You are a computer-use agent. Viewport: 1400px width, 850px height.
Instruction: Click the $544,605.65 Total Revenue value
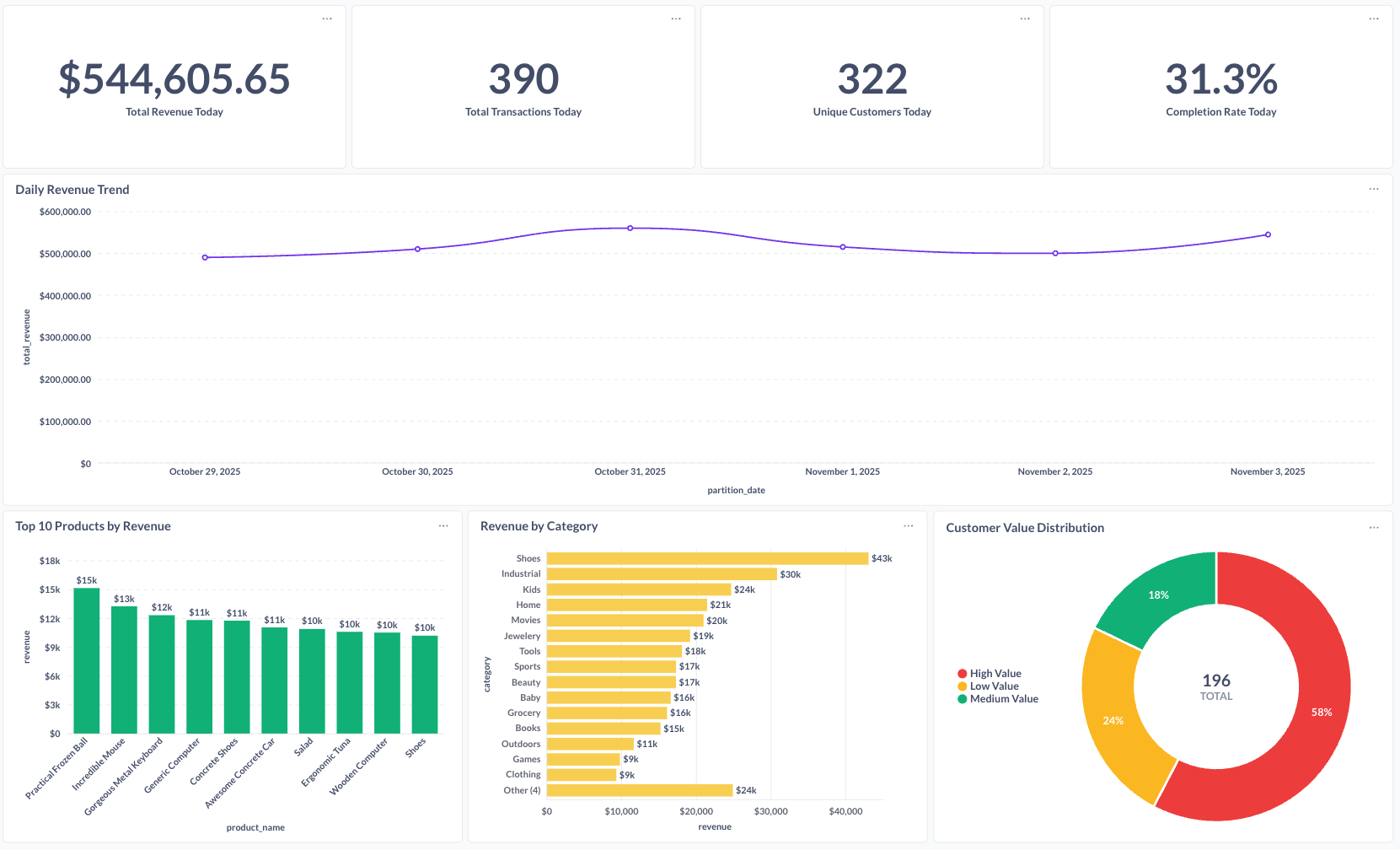point(174,79)
